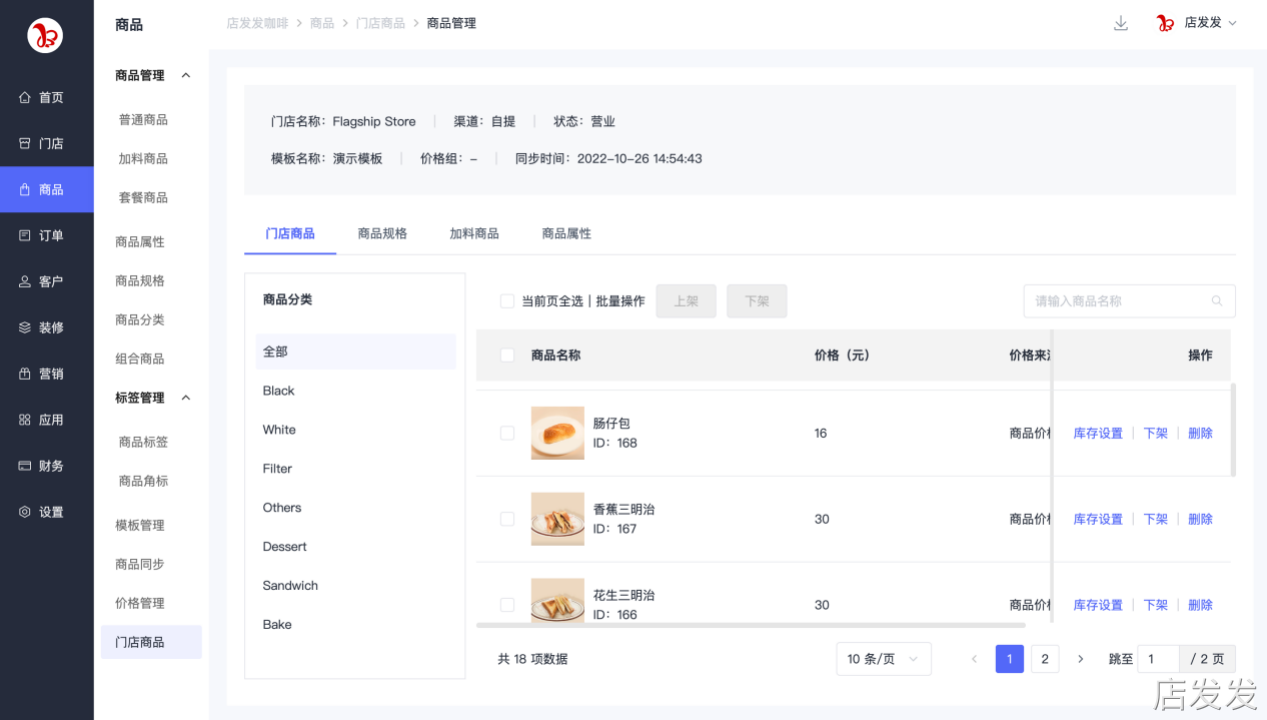Click 删除 for 肠仔包
The height and width of the screenshot is (720, 1267).
[1200, 433]
